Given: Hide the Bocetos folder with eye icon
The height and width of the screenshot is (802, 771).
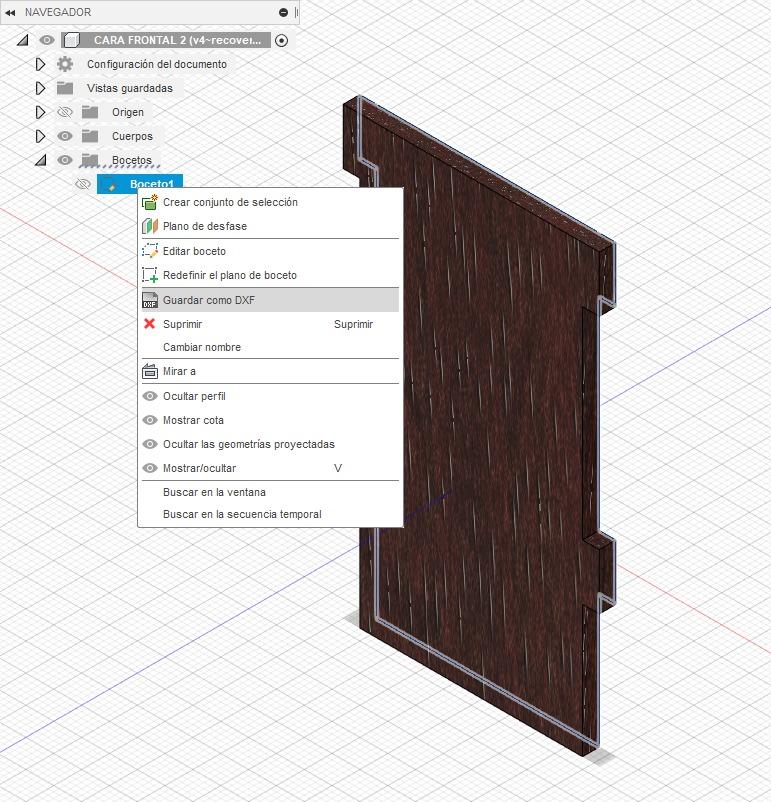Looking at the screenshot, I should pyautogui.click(x=65, y=160).
